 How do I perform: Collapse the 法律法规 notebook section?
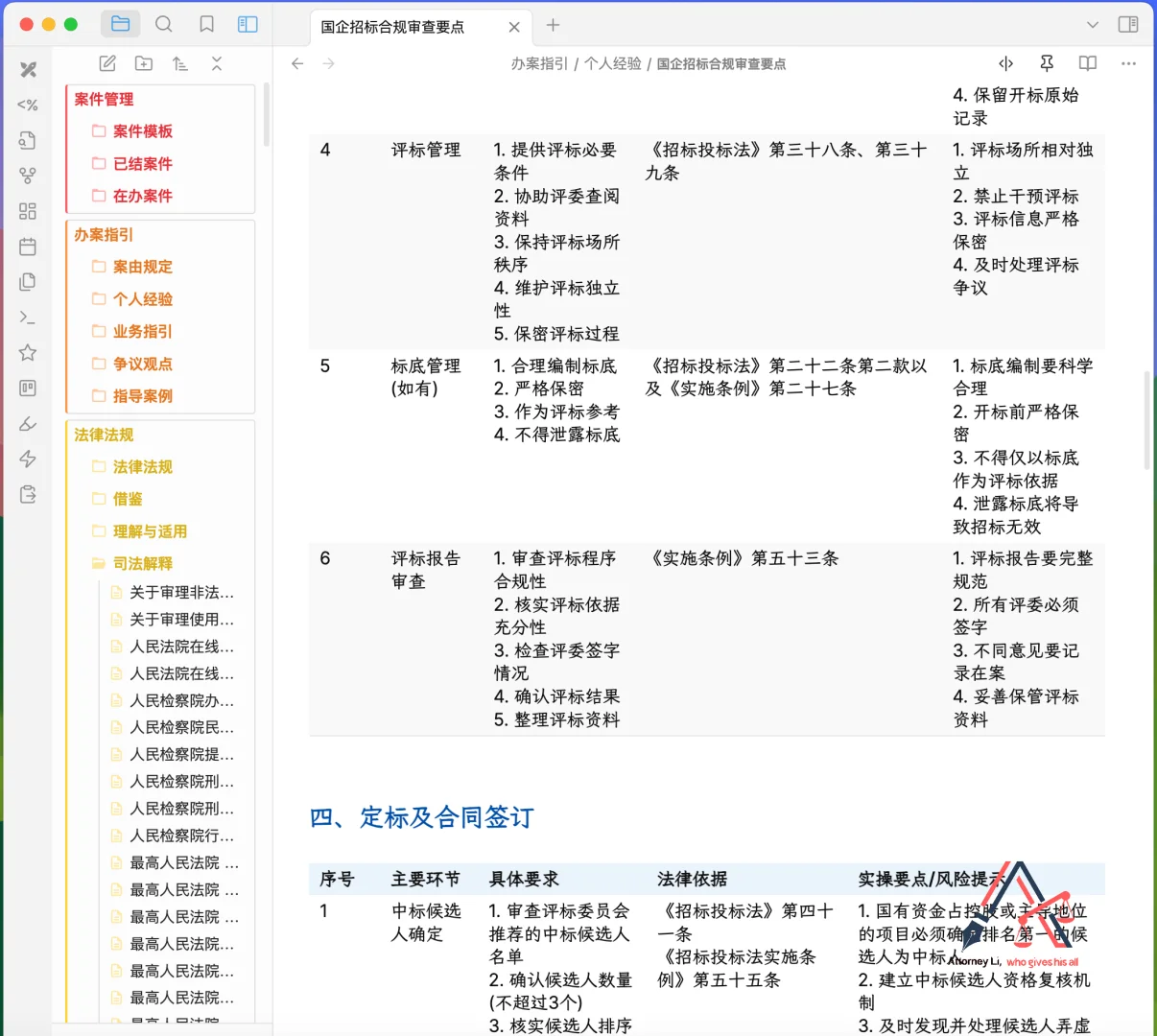pyautogui.click(x=104, y=435)
